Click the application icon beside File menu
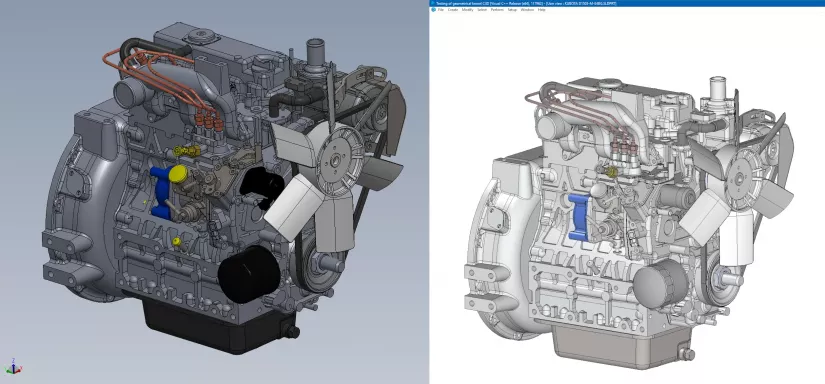 (434, 9)
